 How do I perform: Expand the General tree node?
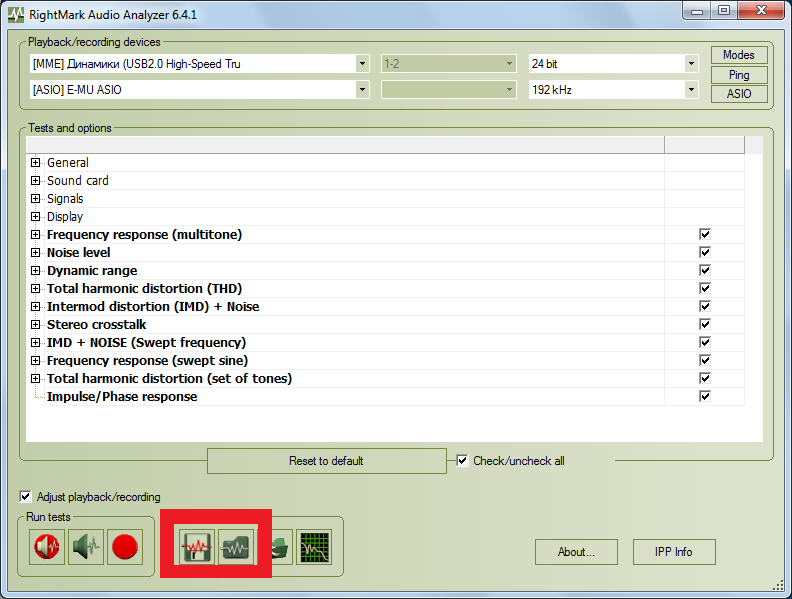pyautogui.click(x=35, y=162)
